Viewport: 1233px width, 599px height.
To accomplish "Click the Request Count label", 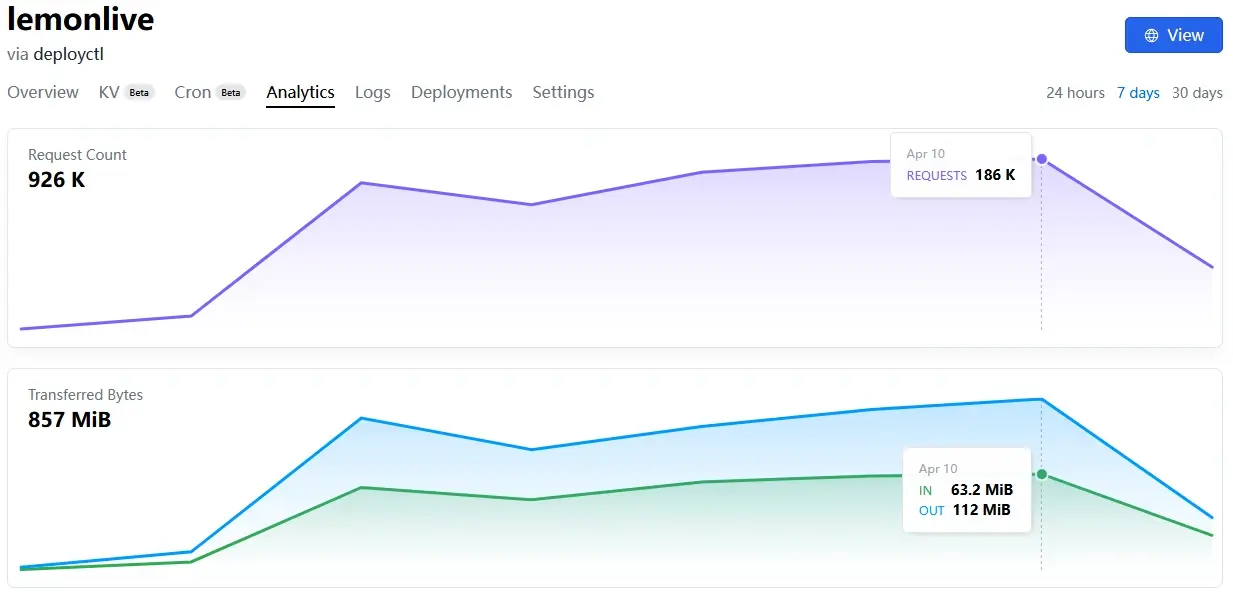I will pos(77,155).
